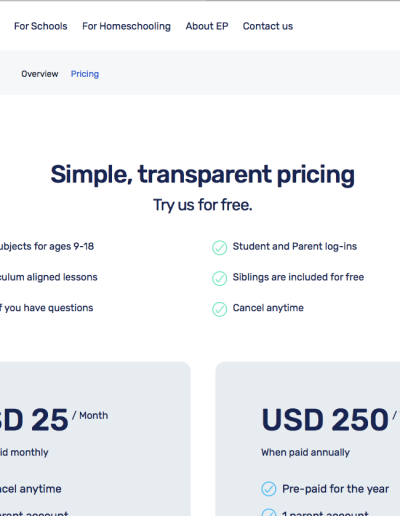The height and width of the screenshot is (516, 400).
Task: Click Student and Parent log-ins feature text
Action: coord(295,247)
